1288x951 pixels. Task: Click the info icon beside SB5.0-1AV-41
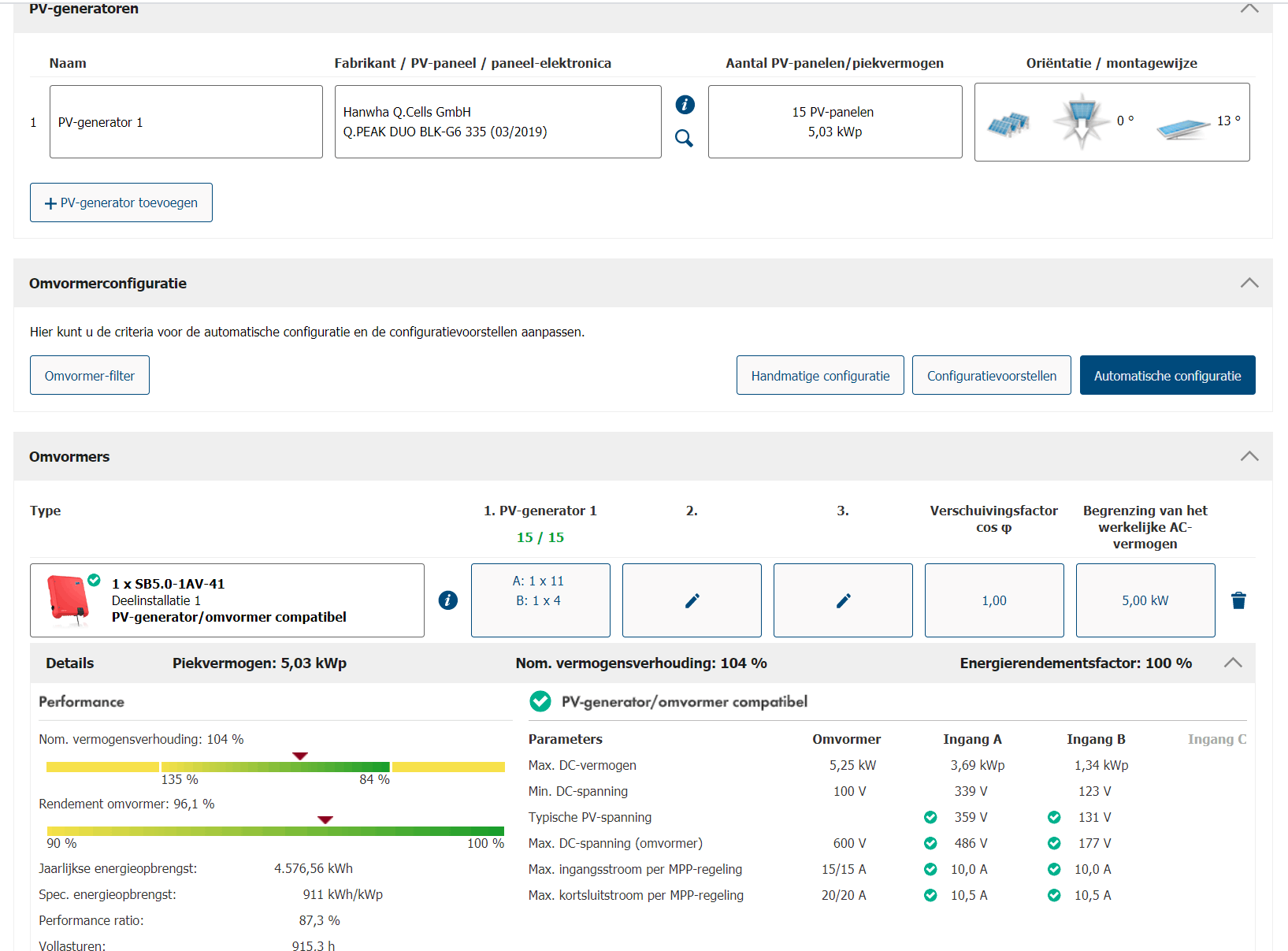pos(447,600)
